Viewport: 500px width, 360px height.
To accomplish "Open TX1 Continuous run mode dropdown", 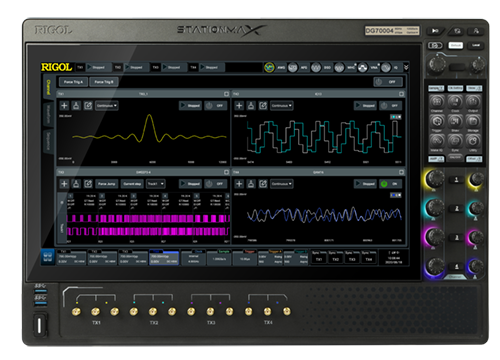I will (107, 106).
